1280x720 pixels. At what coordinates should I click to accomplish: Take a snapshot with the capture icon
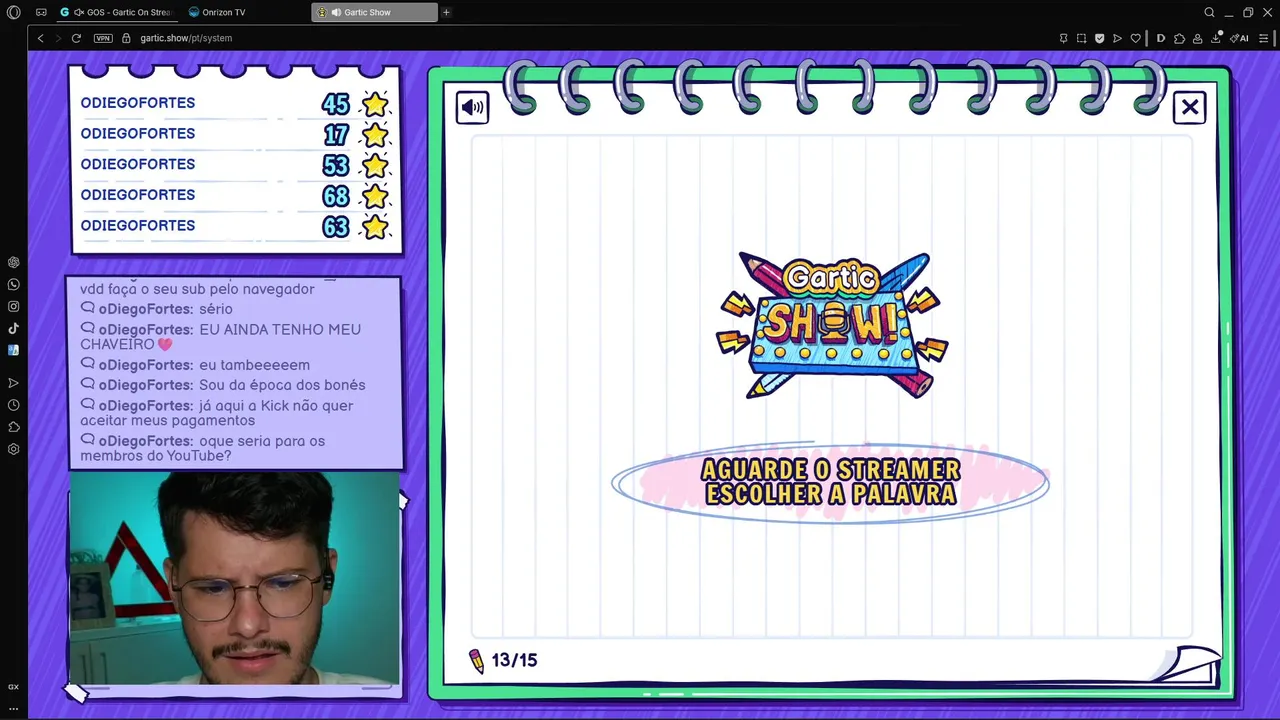point(1081,38)
